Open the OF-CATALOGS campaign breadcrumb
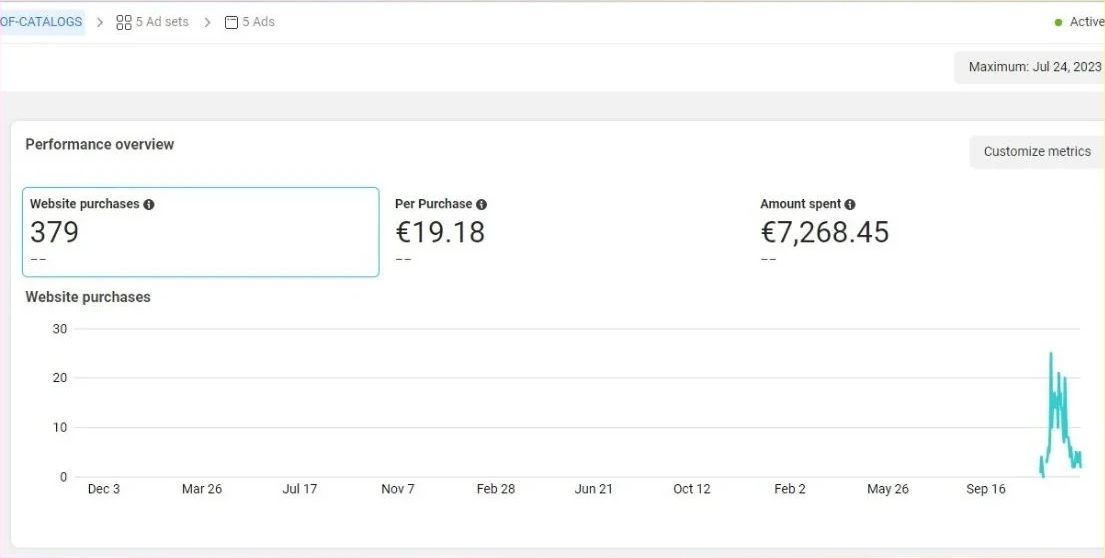The width and height of the screenshot is (1105, 558). pyautogui.click(x=42, y=22)
